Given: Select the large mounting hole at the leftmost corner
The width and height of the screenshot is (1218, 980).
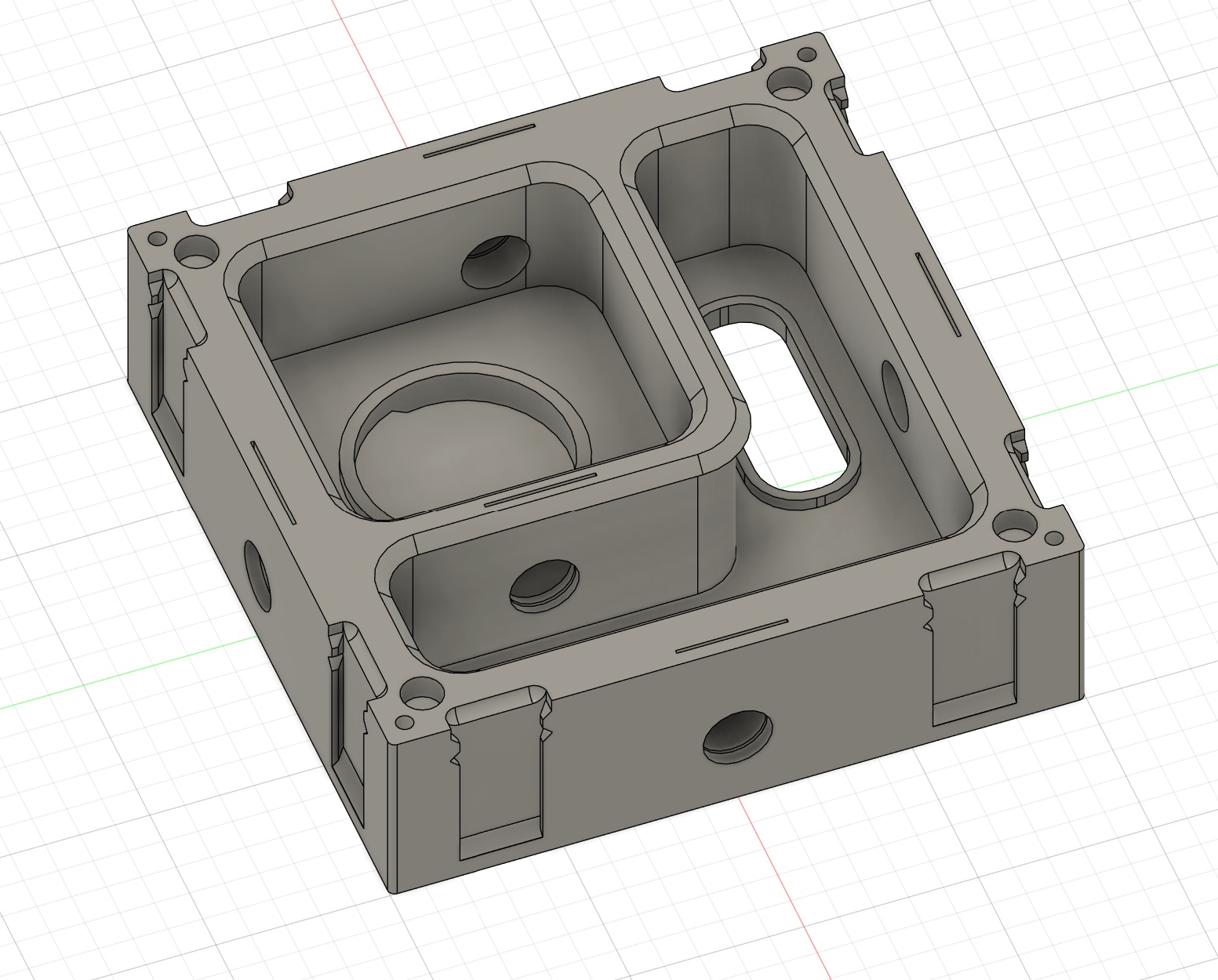Looking at the screenshot, I should point(196,251).
